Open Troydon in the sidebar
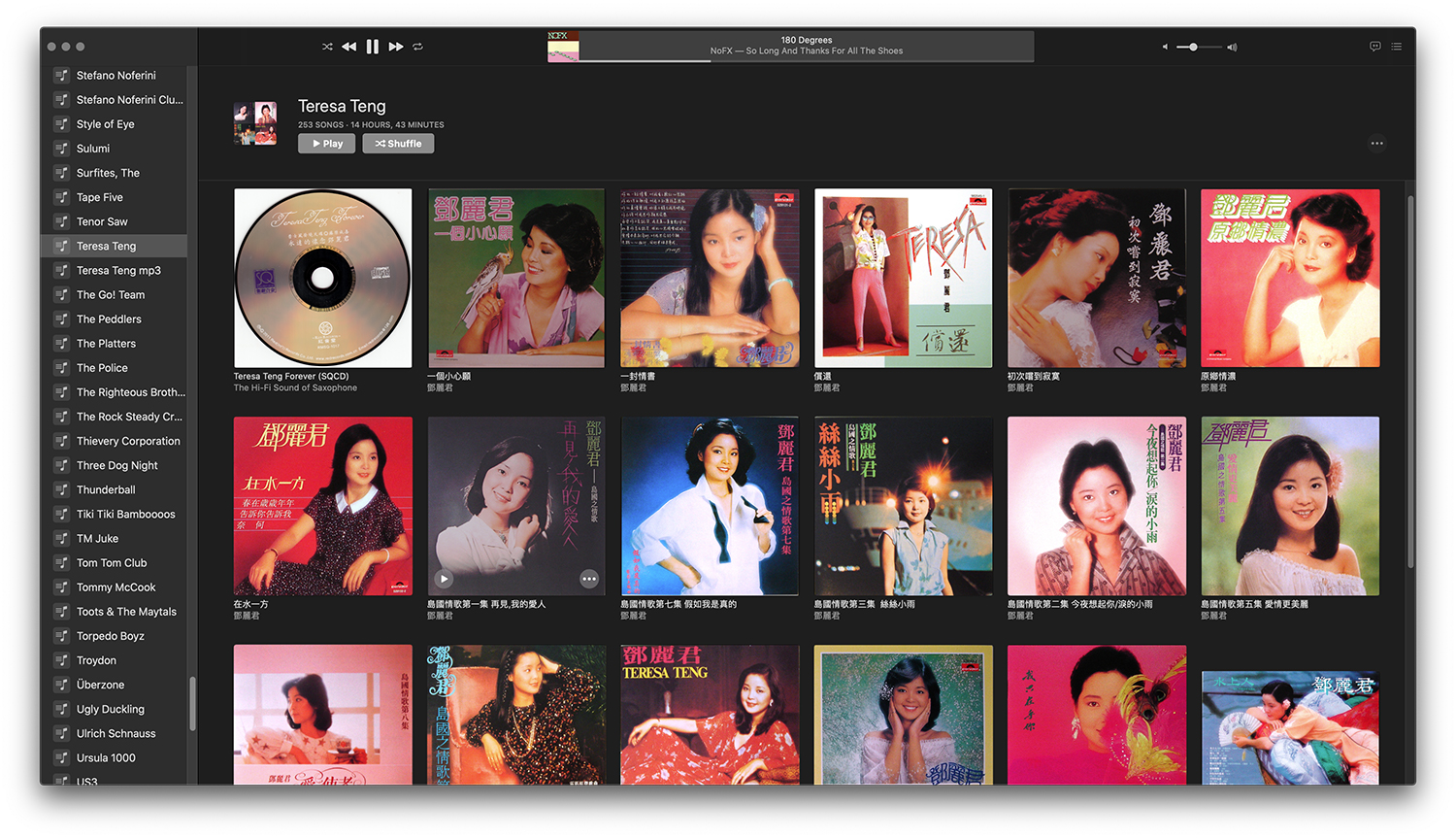The height and width of the screenshot is (838, 1456). (x=115, y=660)
